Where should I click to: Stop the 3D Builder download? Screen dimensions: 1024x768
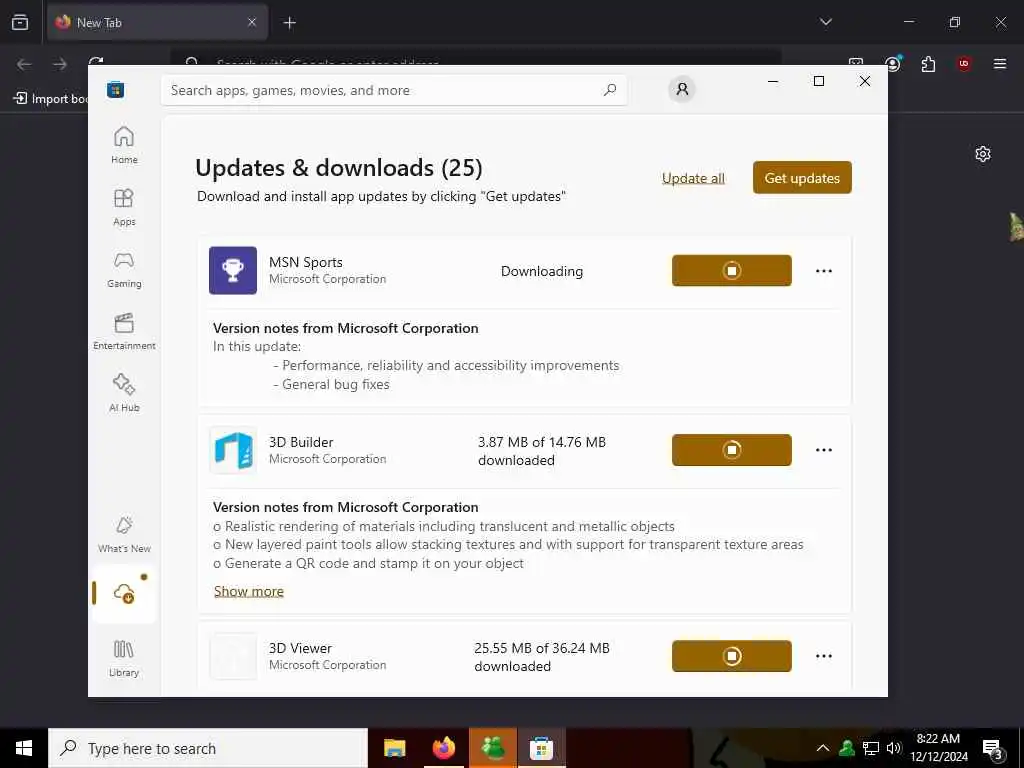click(x=731, y=450)
